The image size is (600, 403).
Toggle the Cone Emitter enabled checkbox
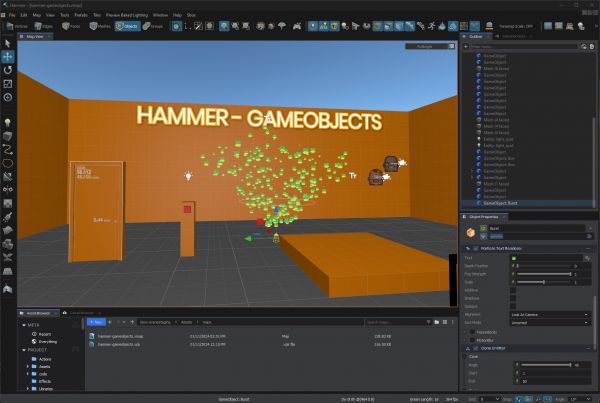476,348
